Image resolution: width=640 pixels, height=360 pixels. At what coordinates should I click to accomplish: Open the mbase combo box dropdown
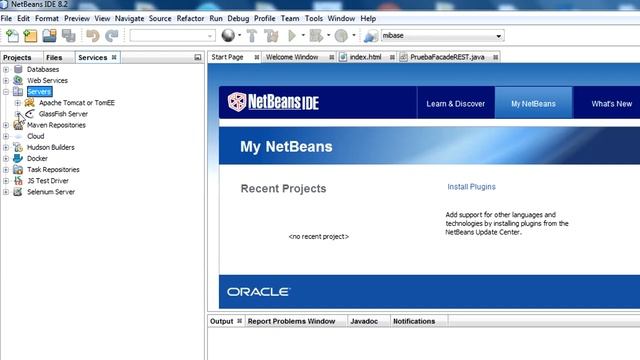(498, 36)
